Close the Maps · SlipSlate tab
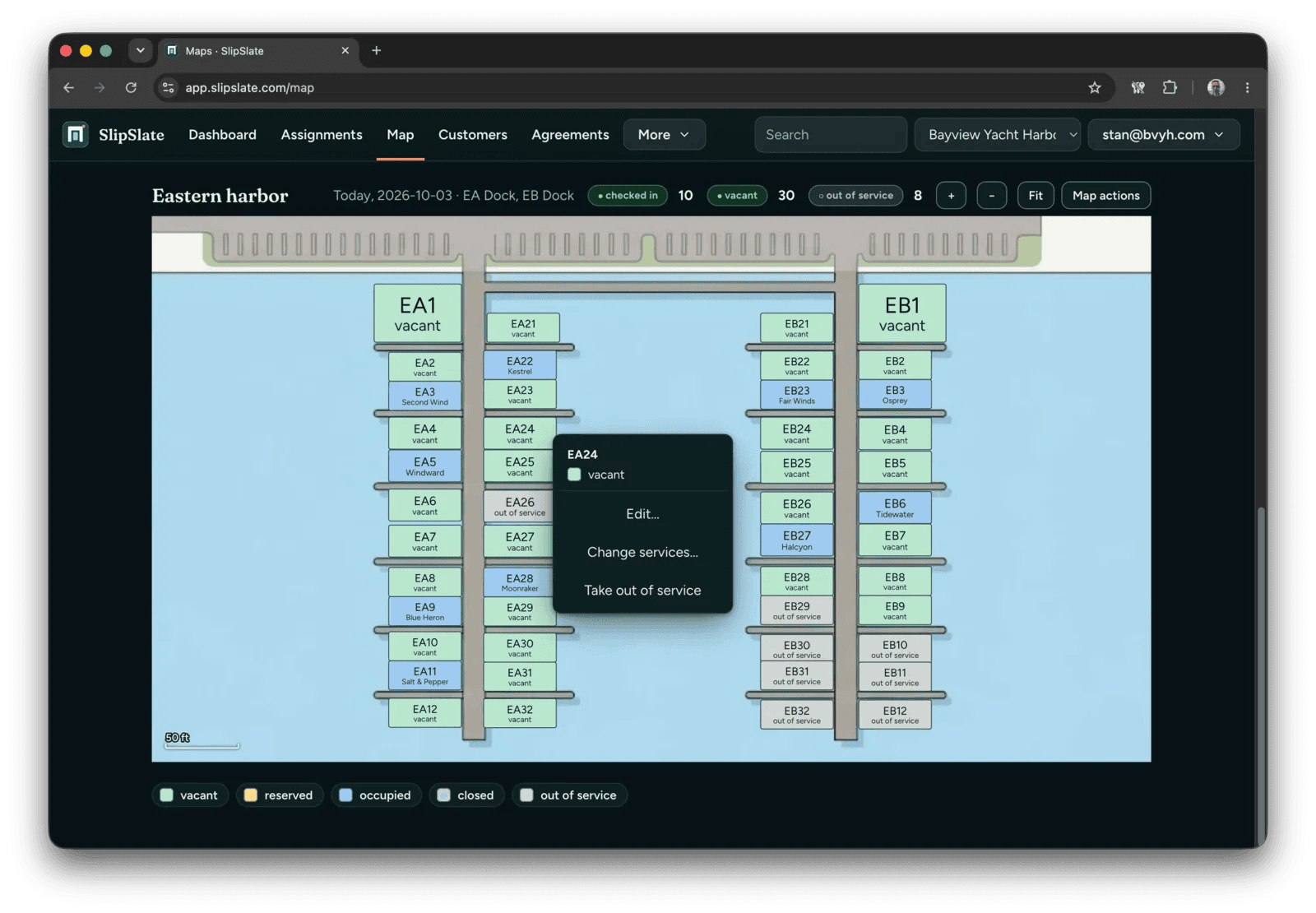The width and height of the screenshot is (1316, 913). [x=345, y=50]
